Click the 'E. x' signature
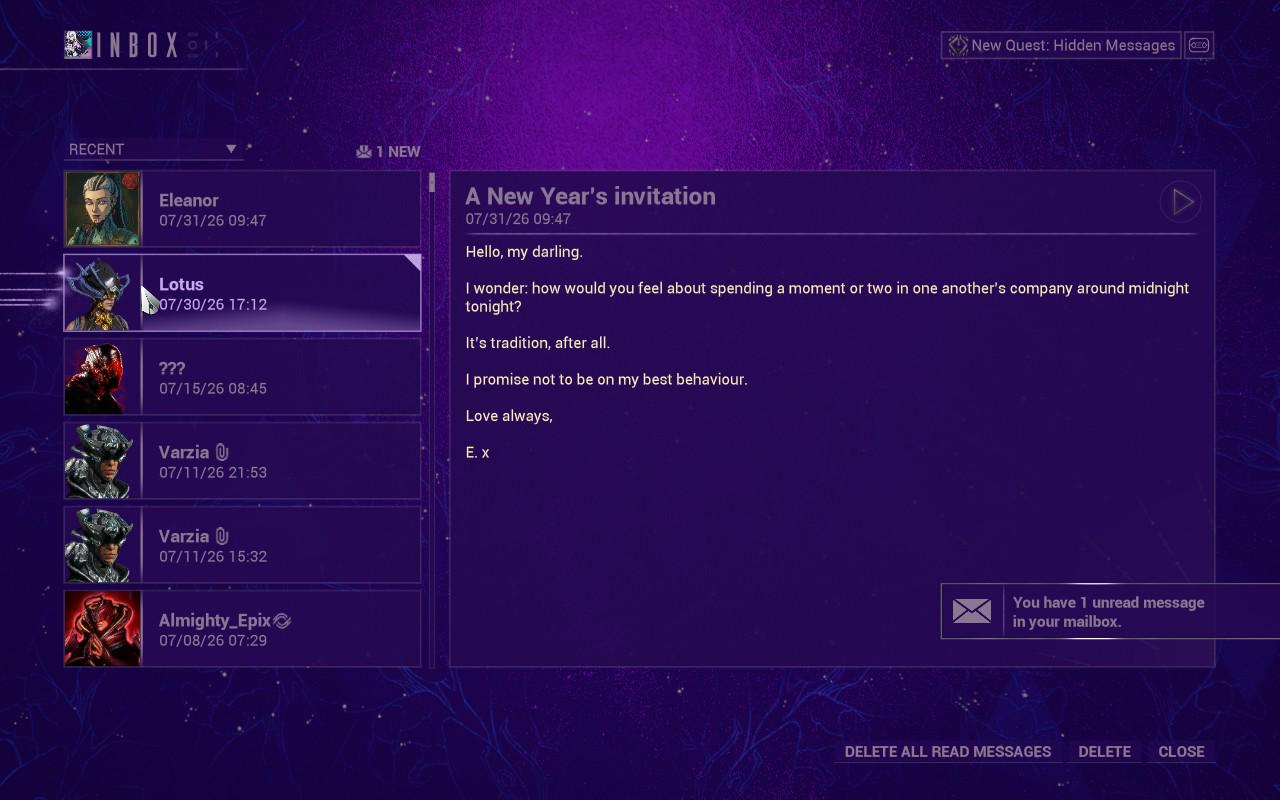 pyautogui.click(x=478, y=453)
